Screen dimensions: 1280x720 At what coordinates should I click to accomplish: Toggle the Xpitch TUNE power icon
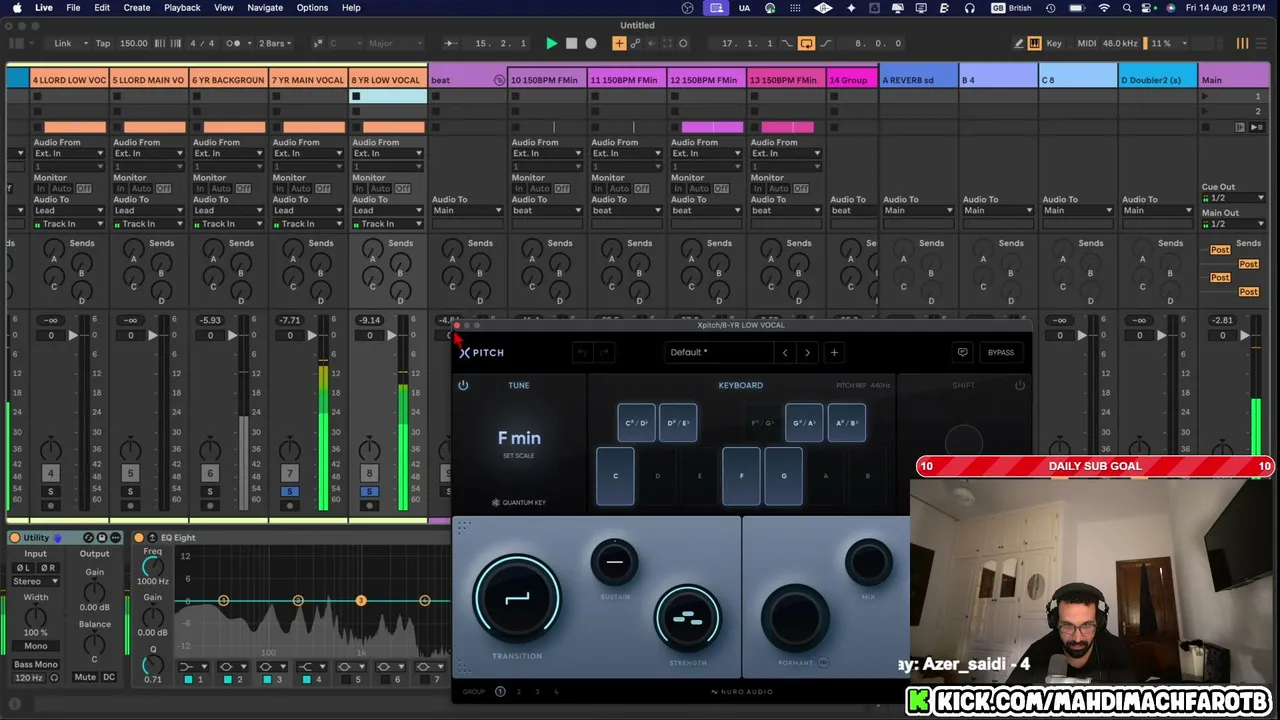click(x=463, y=385)
